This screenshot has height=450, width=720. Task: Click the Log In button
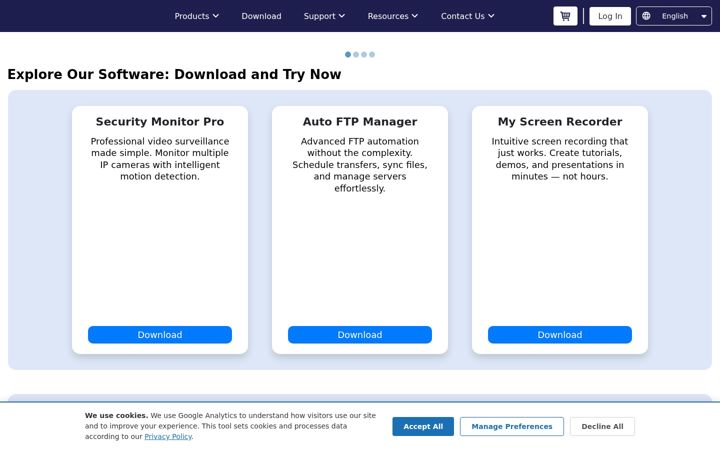click(610, 16)
